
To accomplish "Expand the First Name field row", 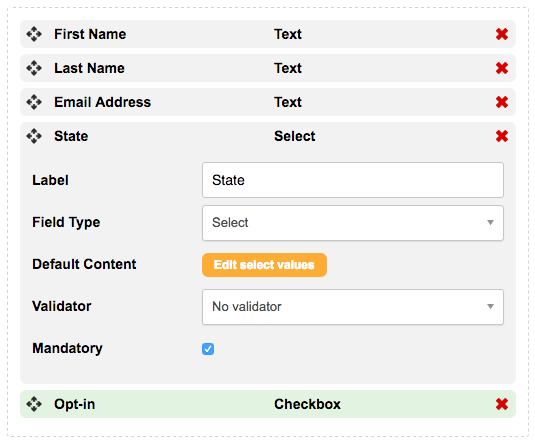I will [x=268, y=34].
